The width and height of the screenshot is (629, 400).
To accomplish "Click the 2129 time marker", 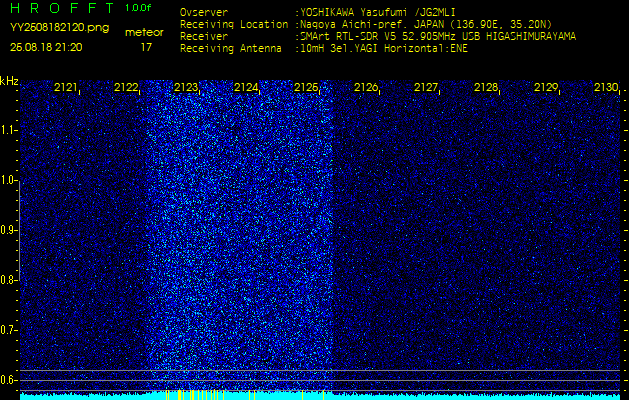I will (x=546, y=87).
